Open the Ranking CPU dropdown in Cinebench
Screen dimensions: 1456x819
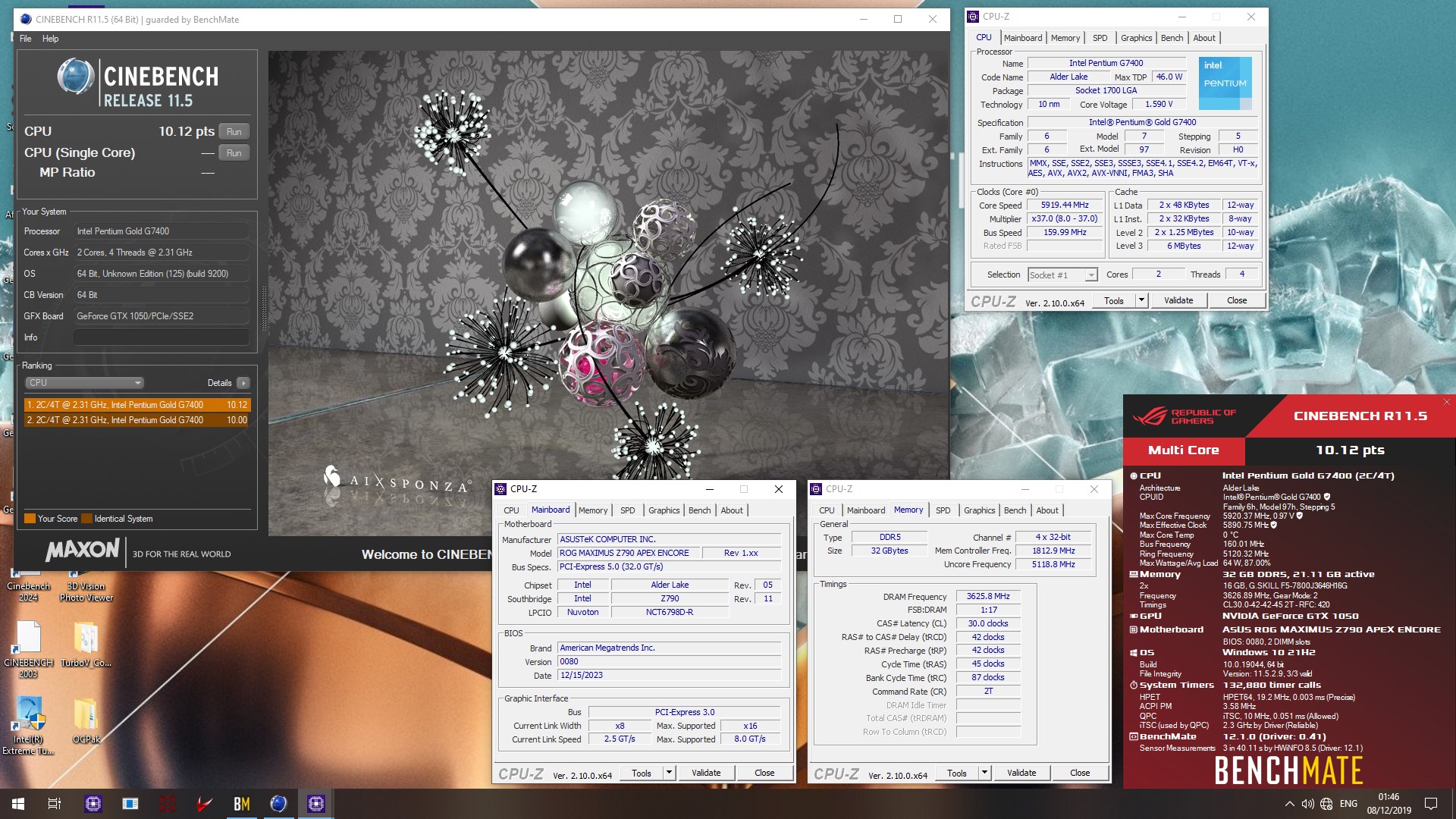(83, 383)
